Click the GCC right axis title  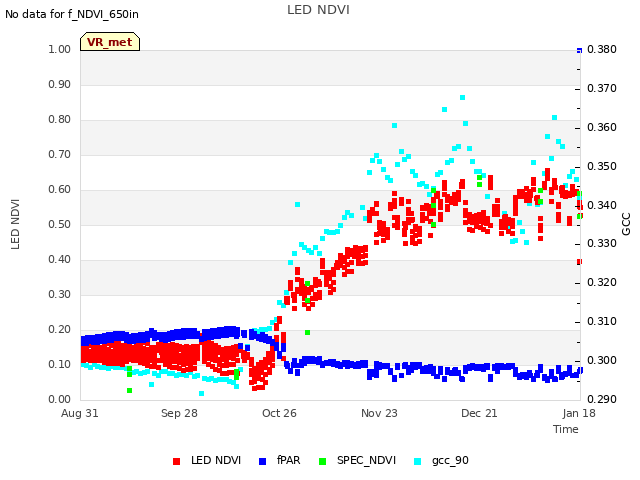coord(626,224)
